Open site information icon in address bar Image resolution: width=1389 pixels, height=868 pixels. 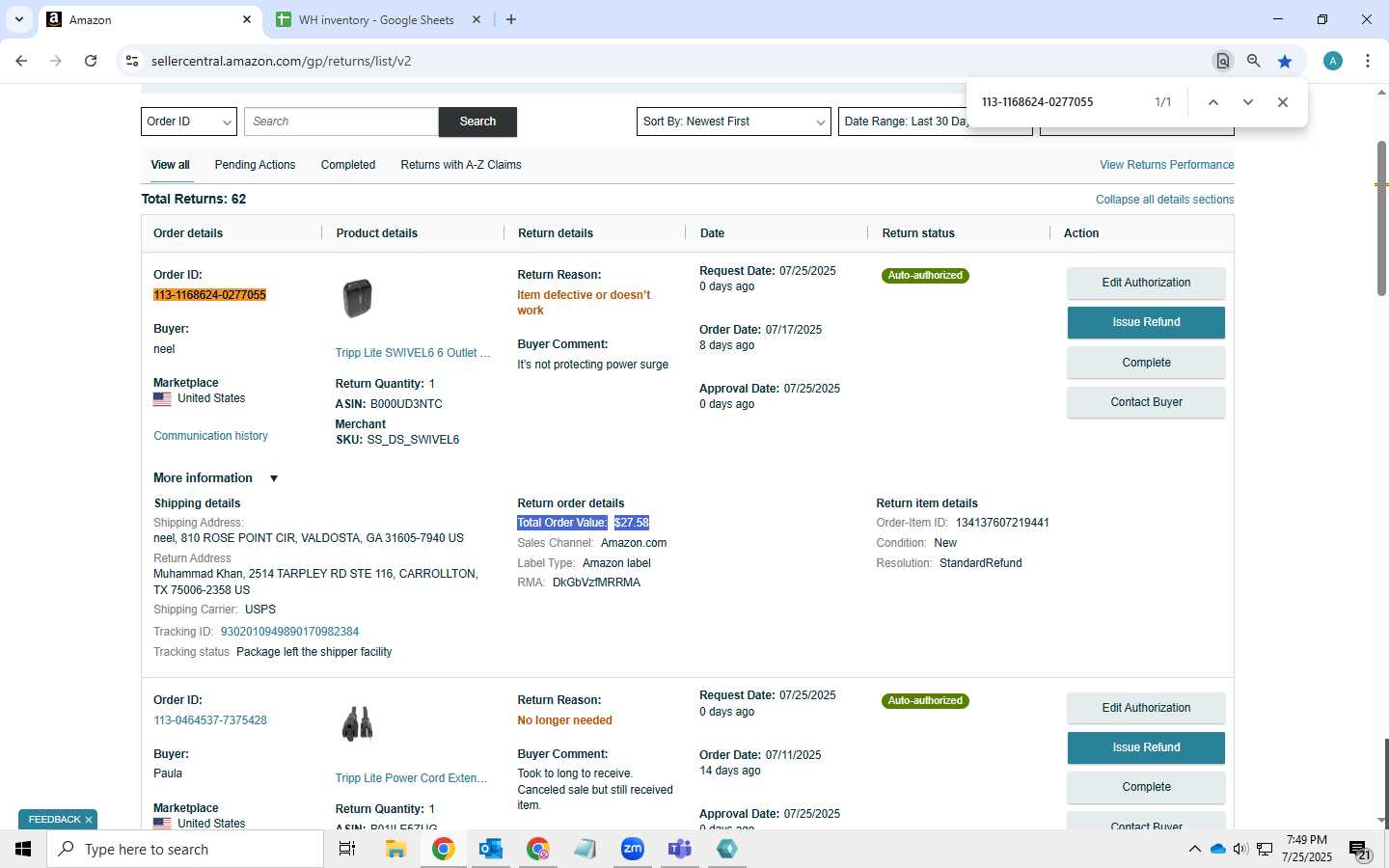click(132, 61)
